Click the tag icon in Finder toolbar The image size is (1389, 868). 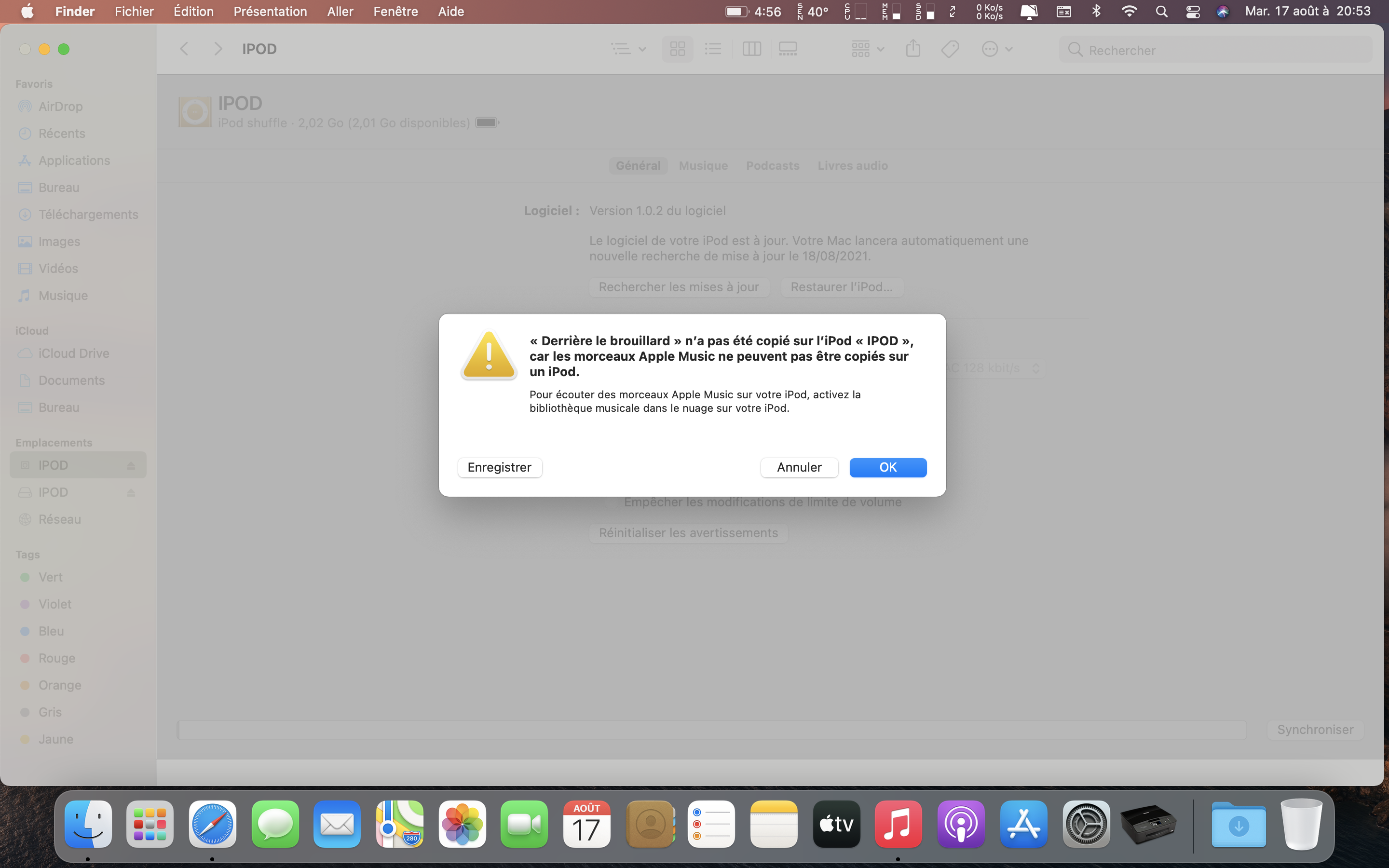tap(950, 49)
